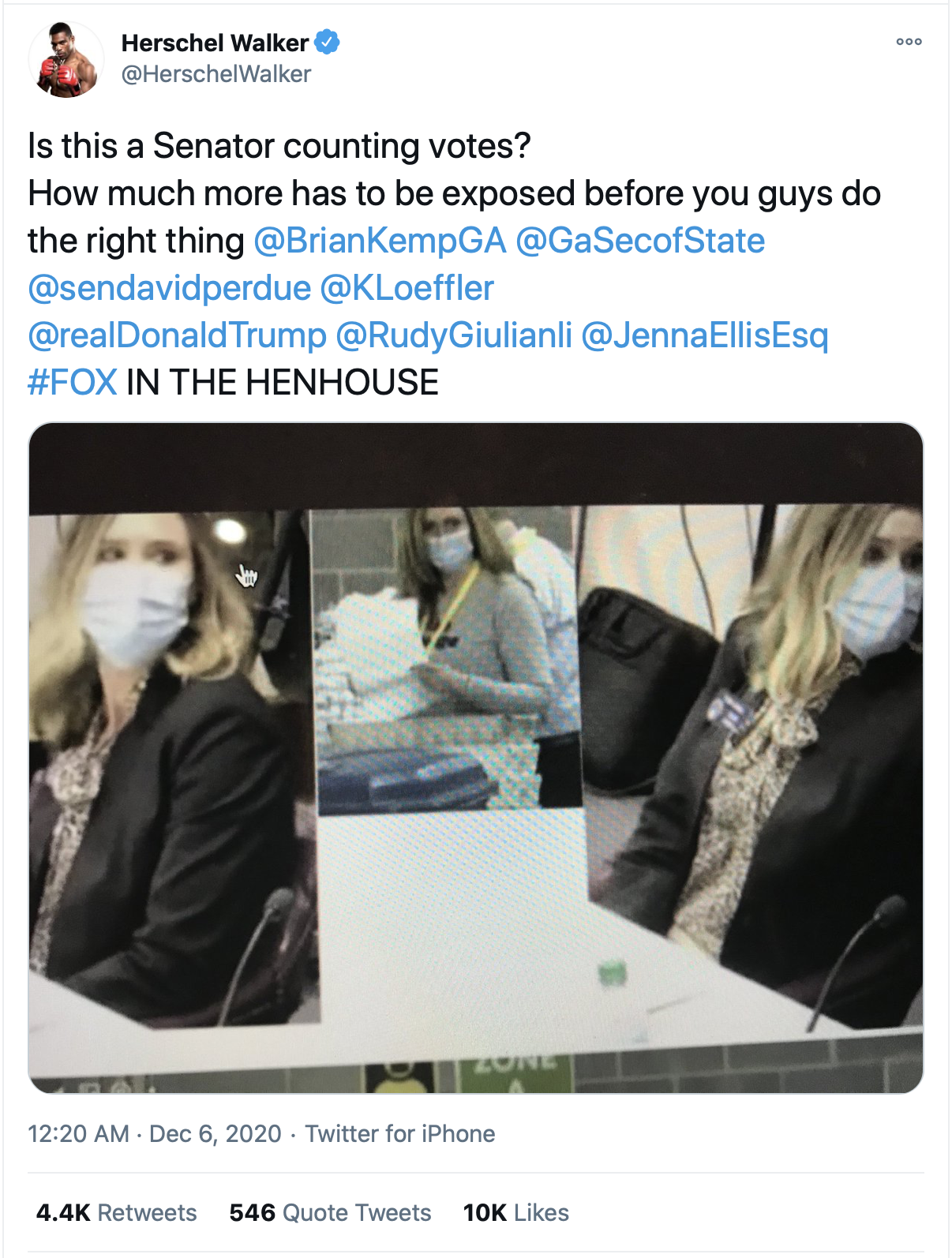Click the blue verified badge icon
This screenshot has height=1258, width=952.
pos(327,42)
